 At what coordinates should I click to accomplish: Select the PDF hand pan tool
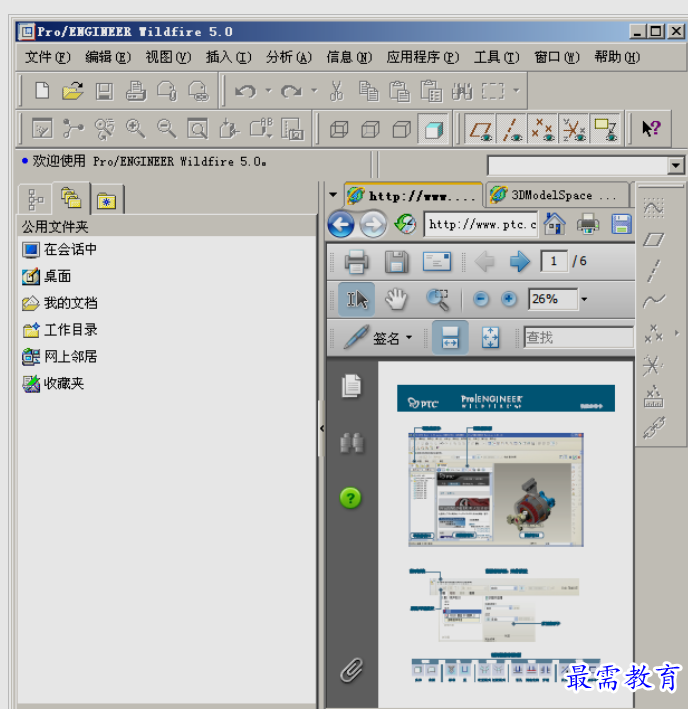[396, 299]
